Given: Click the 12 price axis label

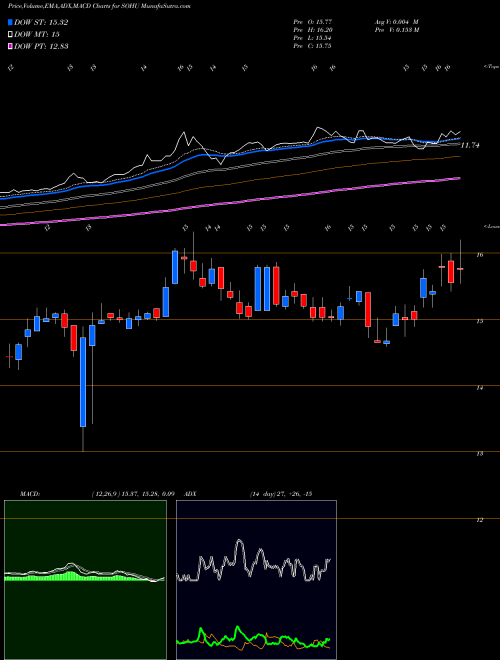Looking at the screenshot, I should click(480, 520).
